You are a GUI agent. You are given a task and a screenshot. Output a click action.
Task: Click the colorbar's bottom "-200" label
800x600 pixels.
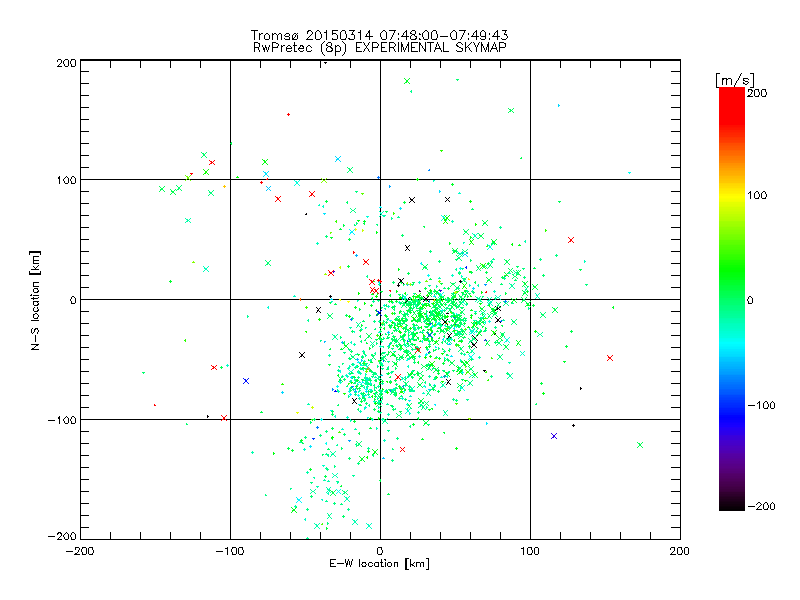[761, 506]
